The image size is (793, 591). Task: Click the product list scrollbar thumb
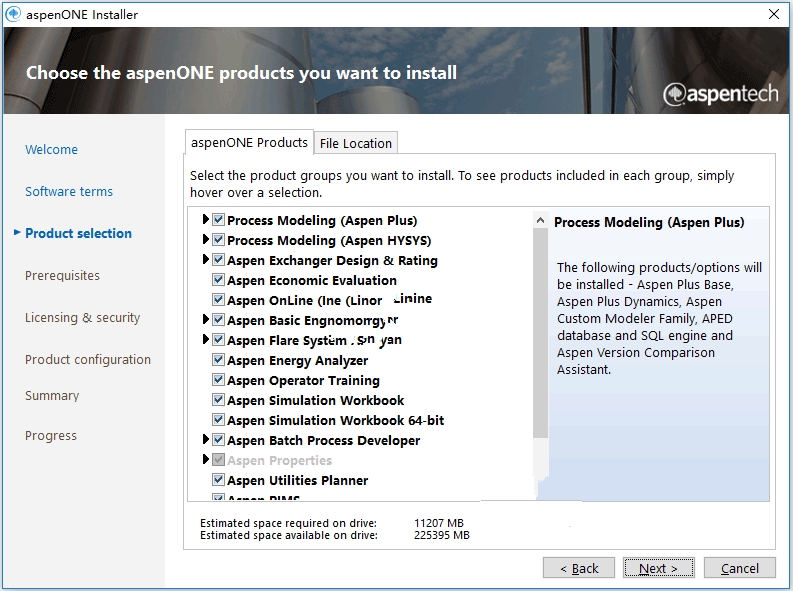click(540, 333)
